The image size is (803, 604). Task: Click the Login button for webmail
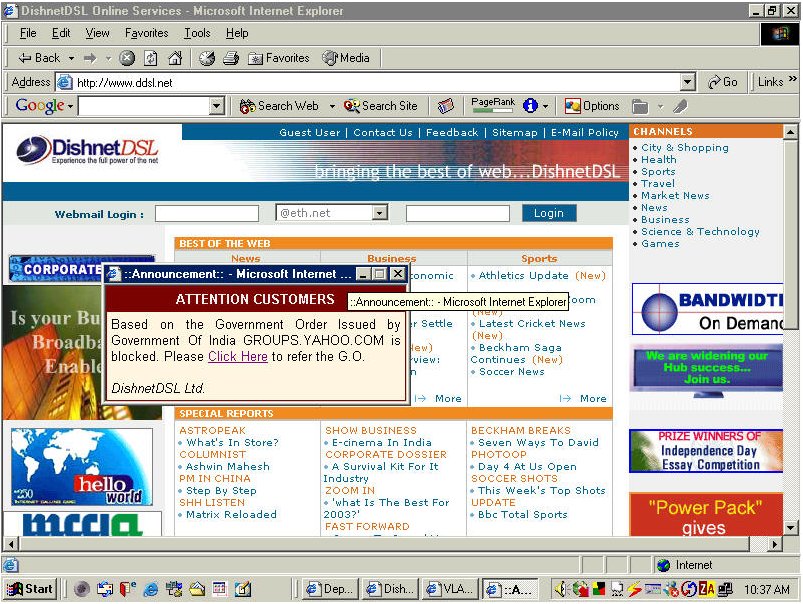coord(549,213)
